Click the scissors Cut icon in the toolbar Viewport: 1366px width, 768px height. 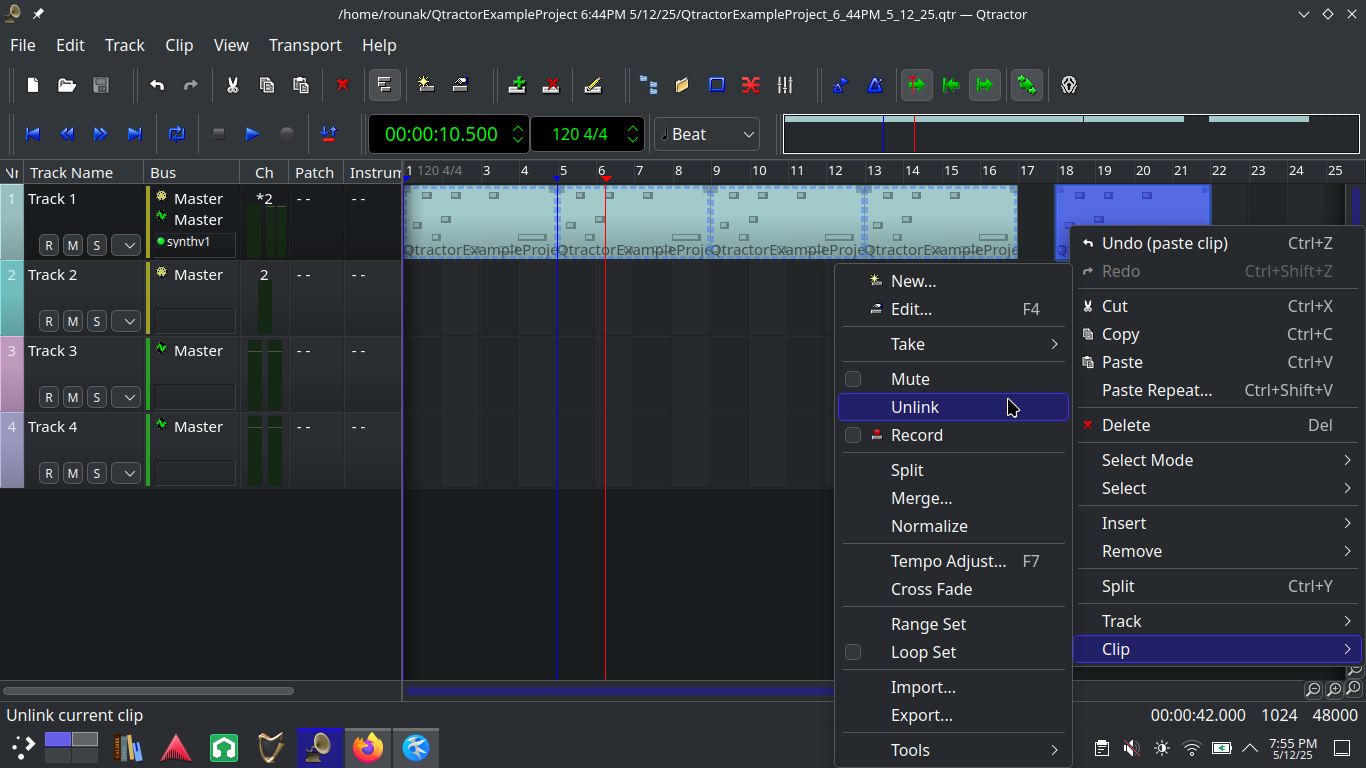click(232, 85)
